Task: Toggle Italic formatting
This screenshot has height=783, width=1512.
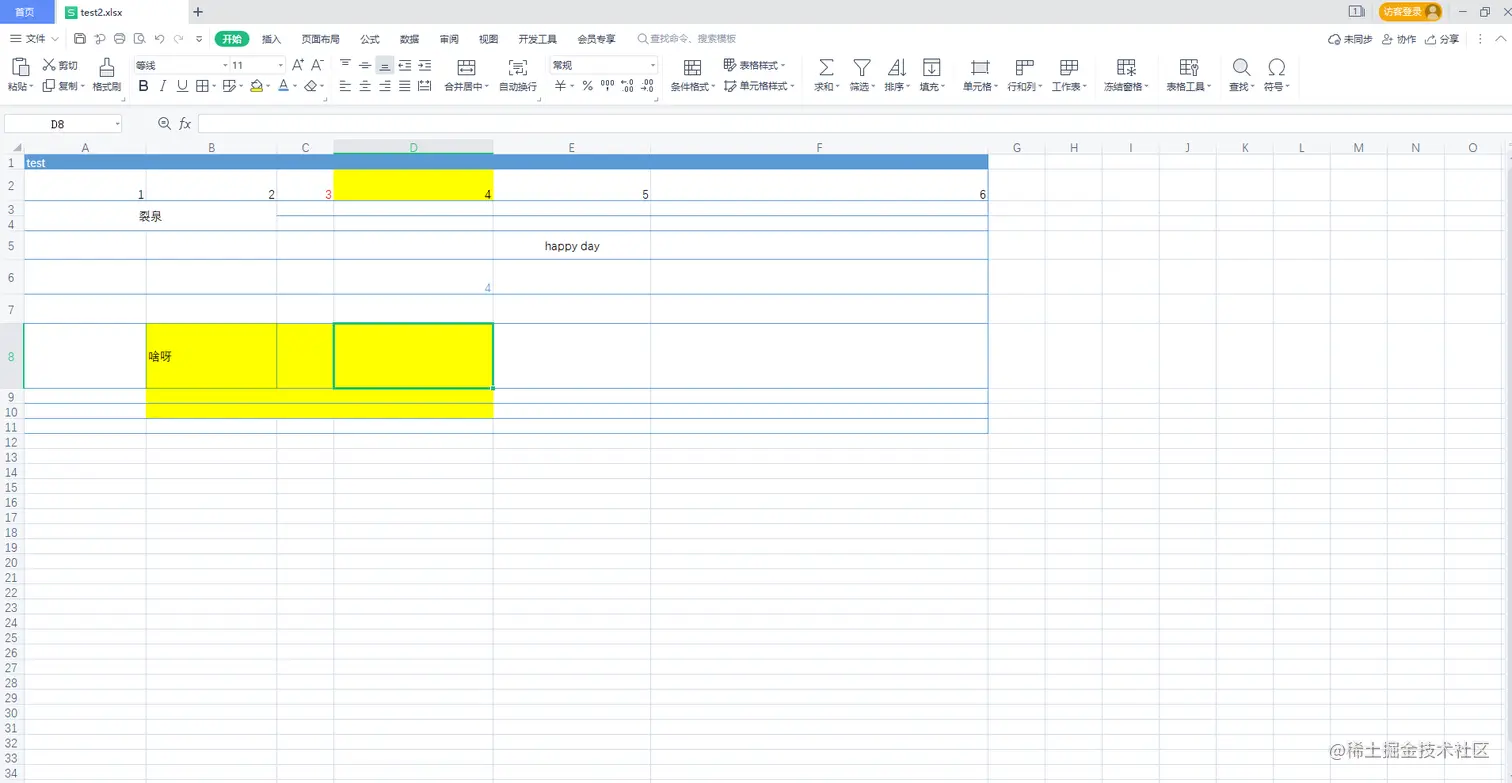Action: (163, 86)
